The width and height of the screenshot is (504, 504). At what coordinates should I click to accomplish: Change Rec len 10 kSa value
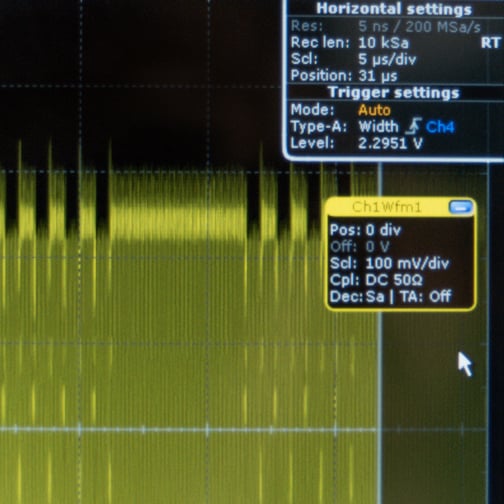(383, 43)
